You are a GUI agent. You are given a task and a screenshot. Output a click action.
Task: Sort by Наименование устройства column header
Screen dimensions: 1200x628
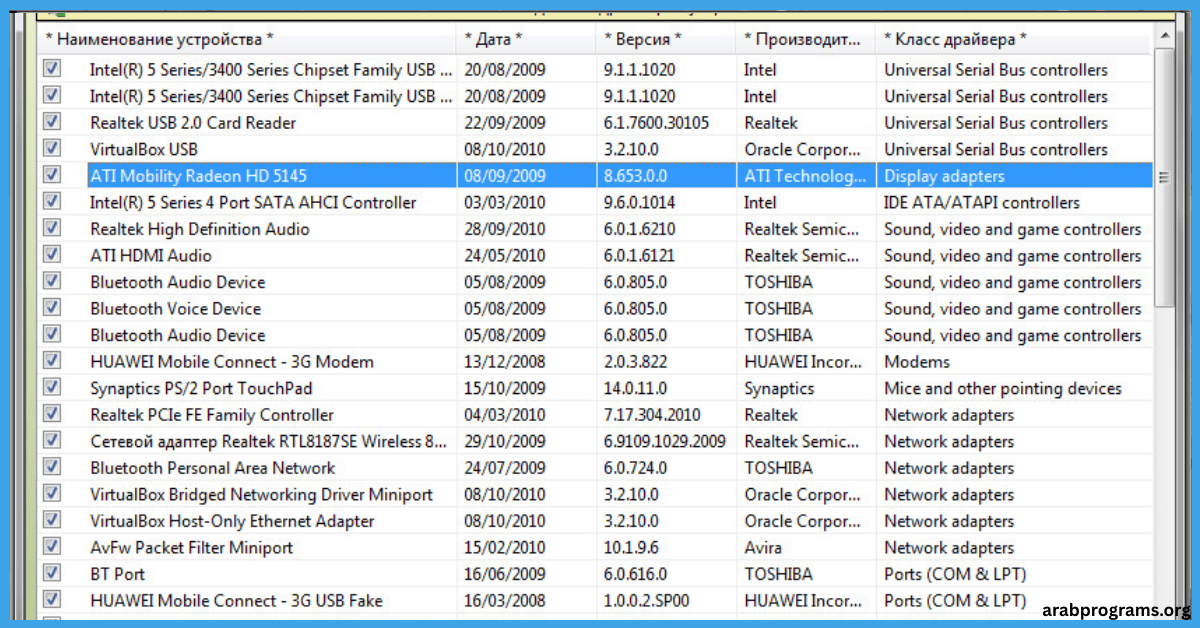click(246, 40)
